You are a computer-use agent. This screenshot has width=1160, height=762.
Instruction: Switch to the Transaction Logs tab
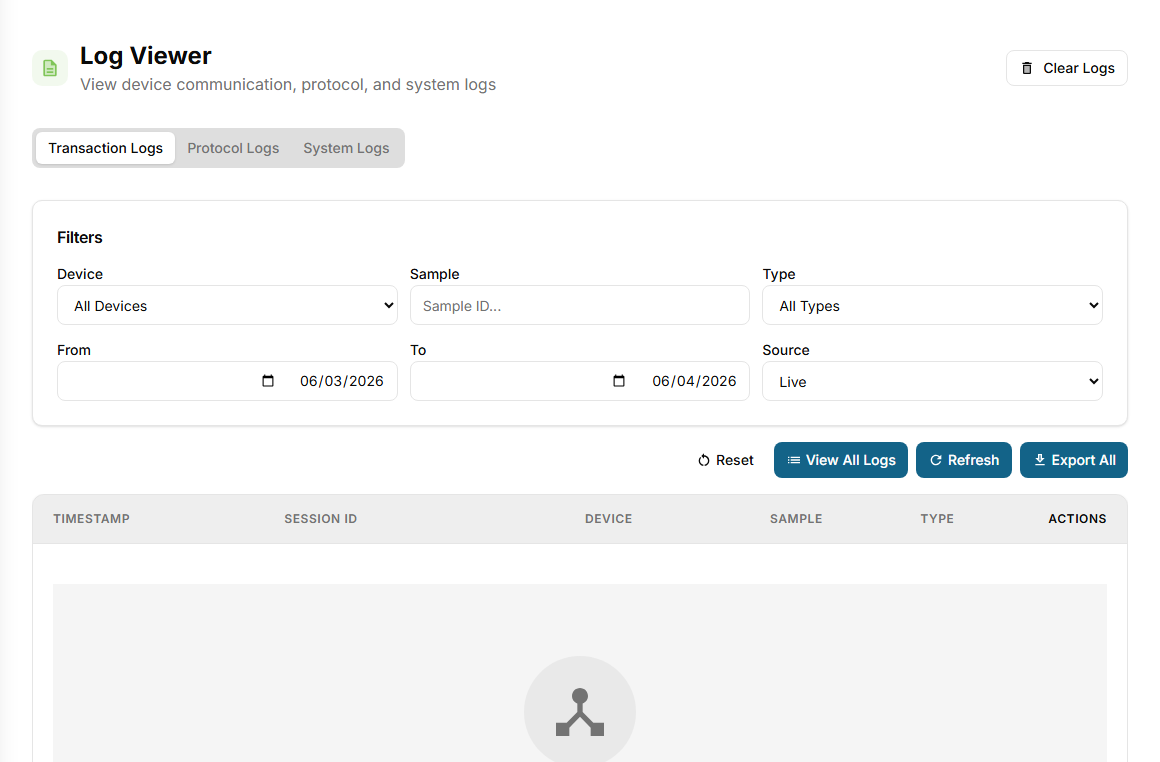click(x=105, y=148)
